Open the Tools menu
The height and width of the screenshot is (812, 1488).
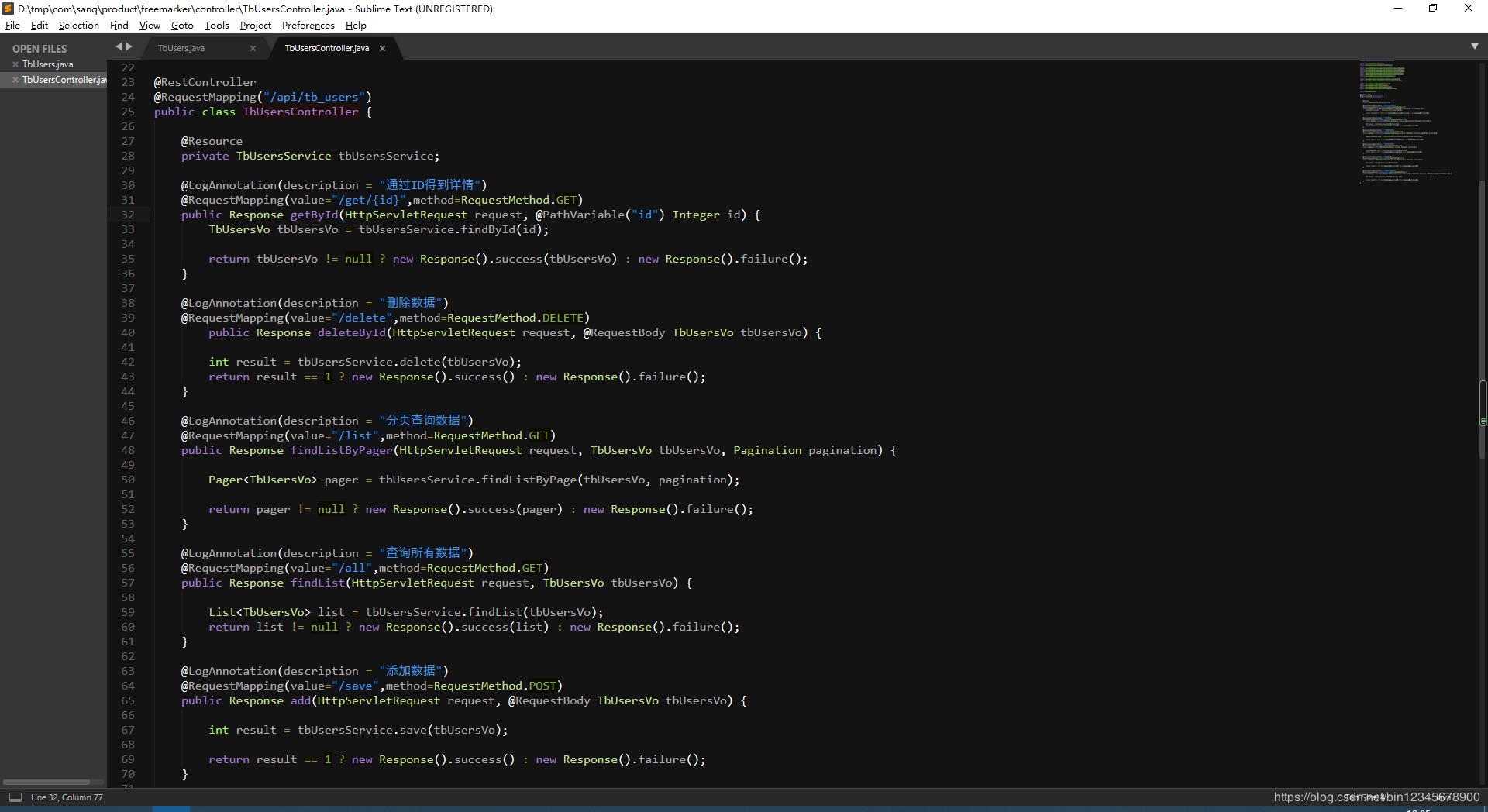tap(217, 26)
